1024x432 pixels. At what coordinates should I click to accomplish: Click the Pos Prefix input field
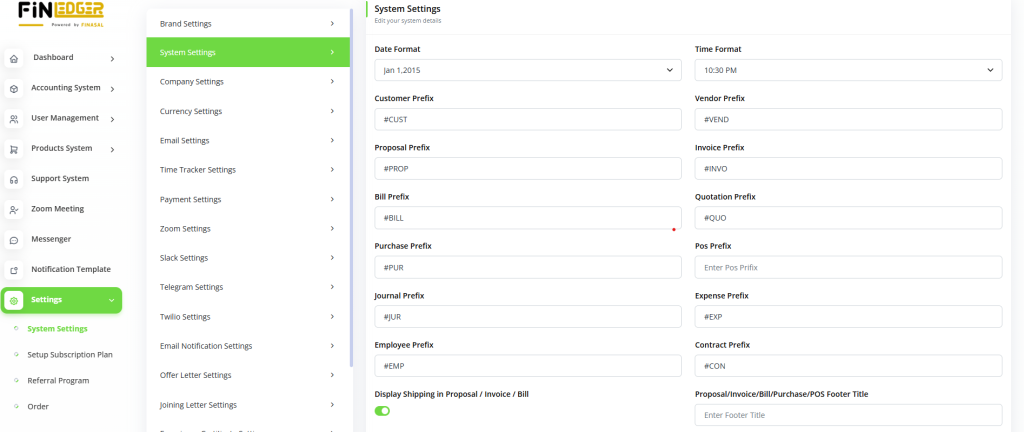point(847,267)
